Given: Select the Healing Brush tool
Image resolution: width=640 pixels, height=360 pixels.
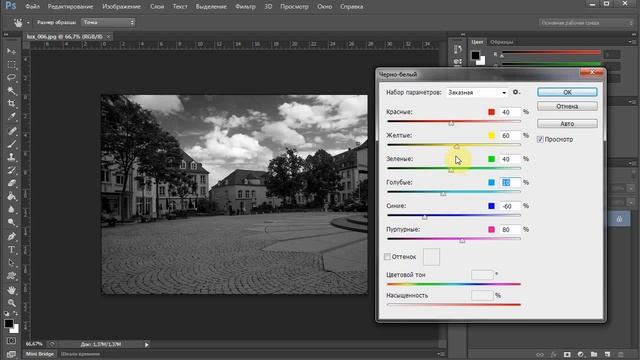Looking at the screenshot, I should coord(11,131).
